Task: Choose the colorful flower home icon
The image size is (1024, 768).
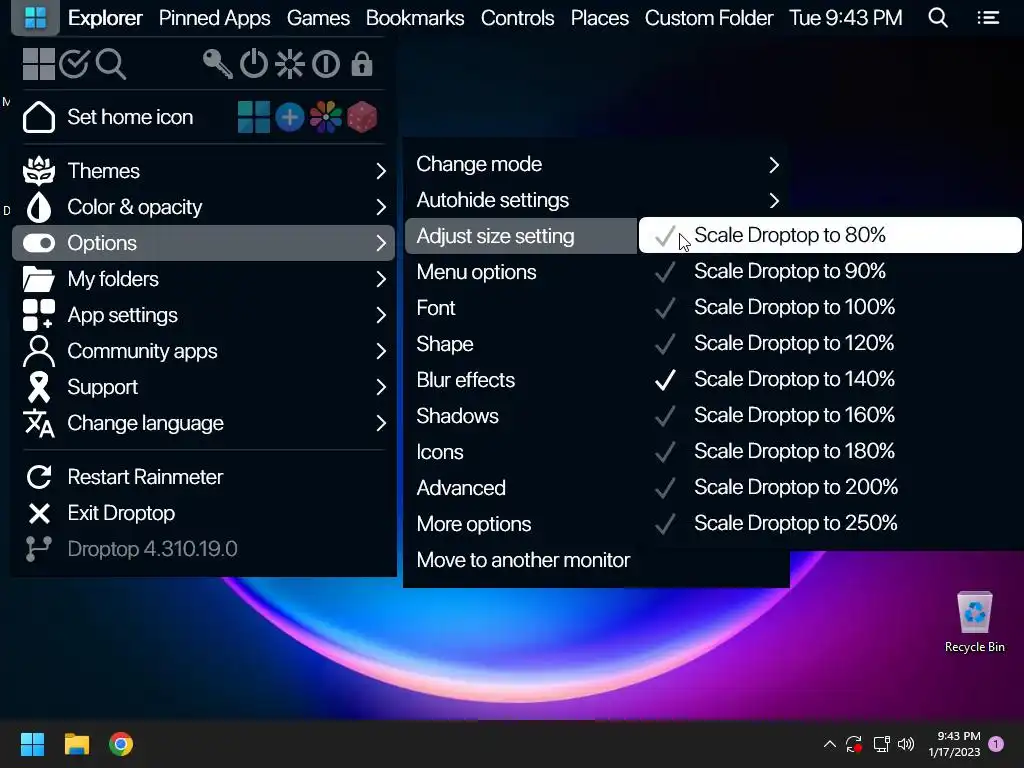Action: point(325,118)
